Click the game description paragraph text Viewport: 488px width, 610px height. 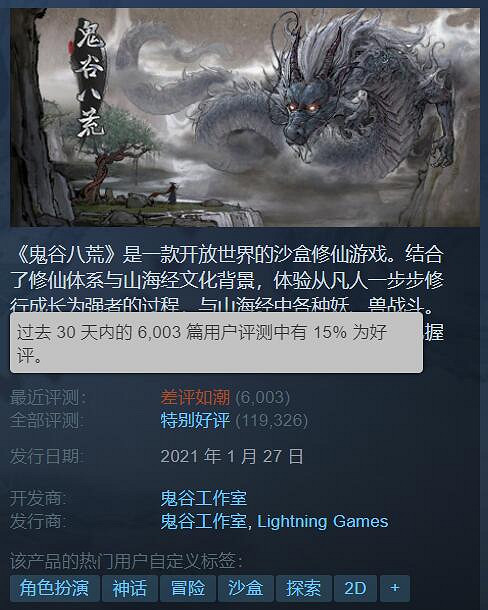[x=228, y=280]
